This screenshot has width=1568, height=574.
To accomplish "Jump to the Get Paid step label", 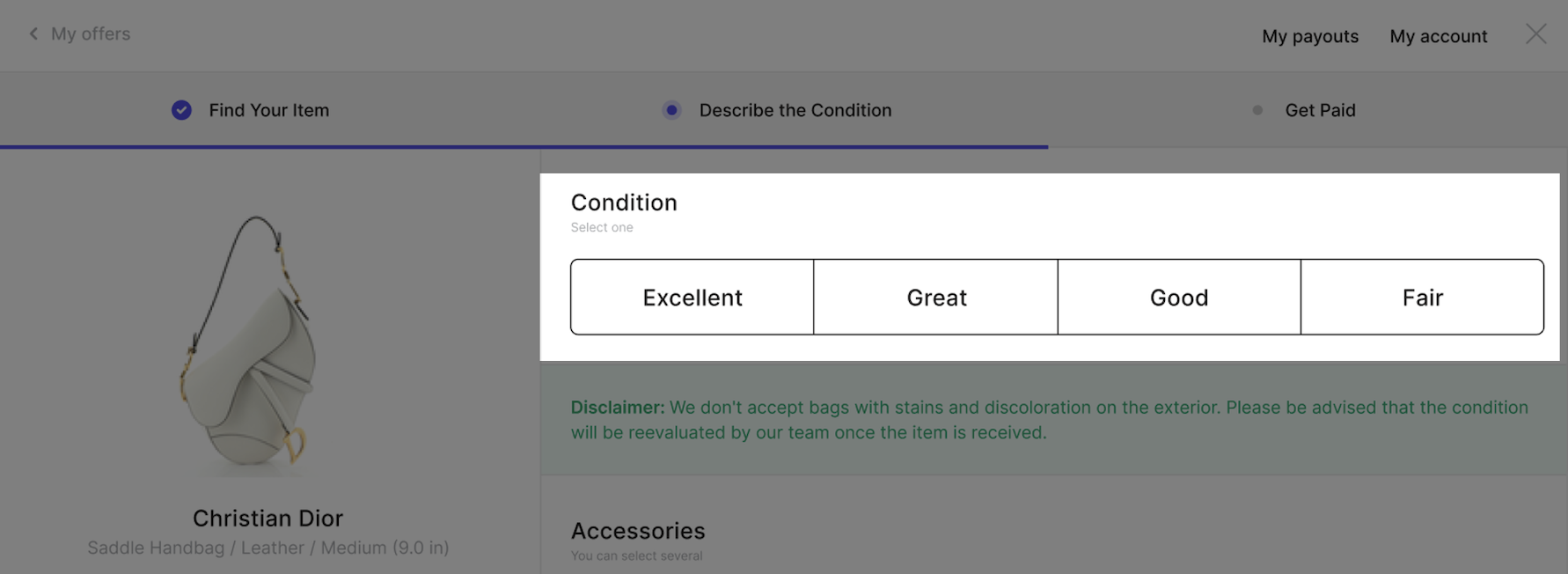I will click(x=1320, y=110).
